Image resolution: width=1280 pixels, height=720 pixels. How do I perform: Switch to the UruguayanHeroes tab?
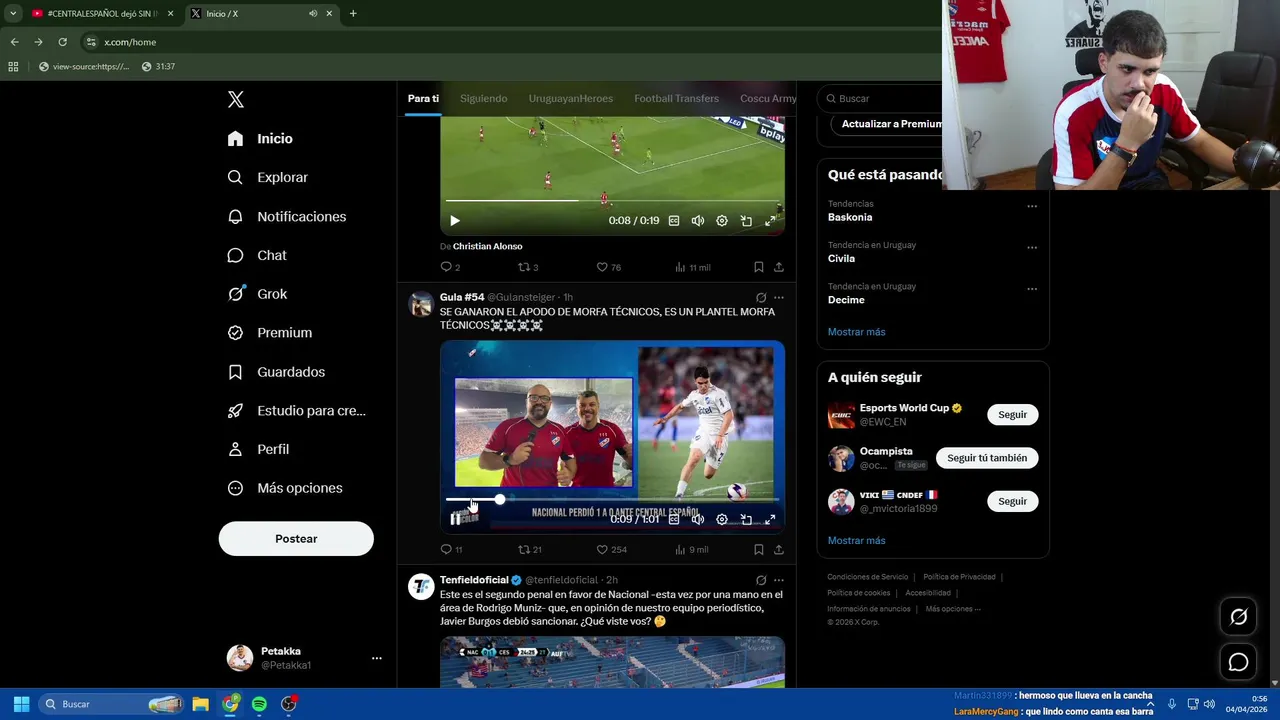point(571,98)
